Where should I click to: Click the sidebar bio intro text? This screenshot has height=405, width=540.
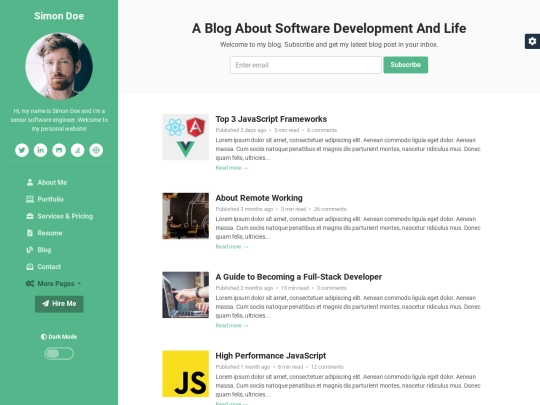tap(59, 120)
